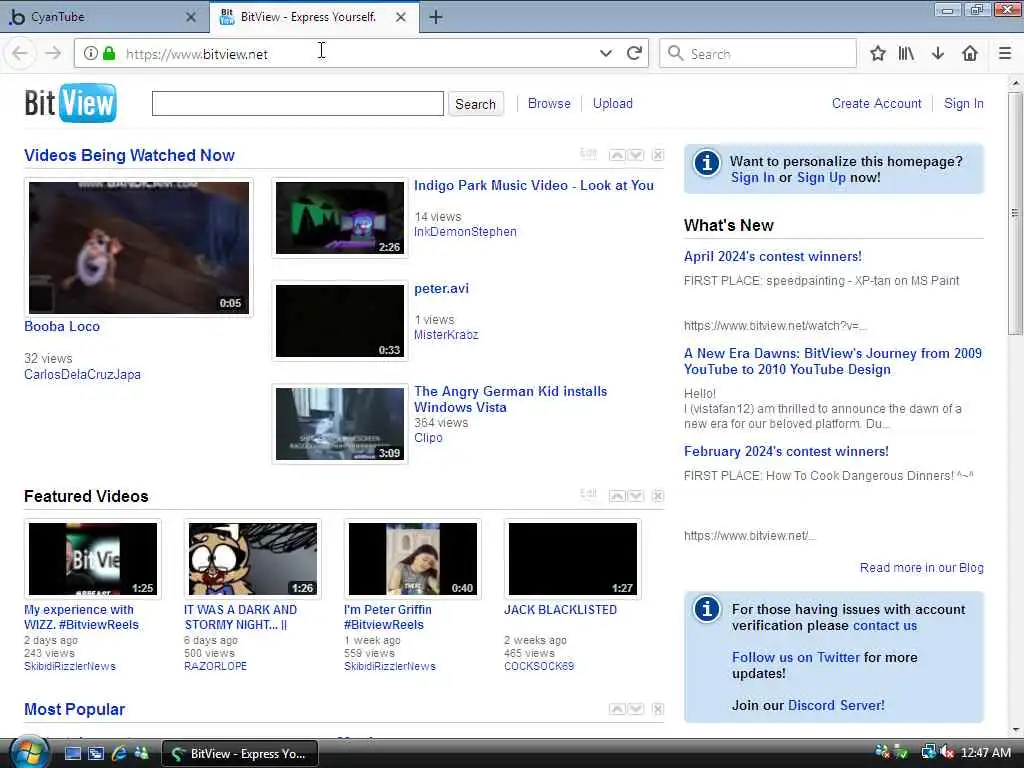
Task: Click the taskbar clock showing 12:47 AM
Action: click(x=986, y=753)
